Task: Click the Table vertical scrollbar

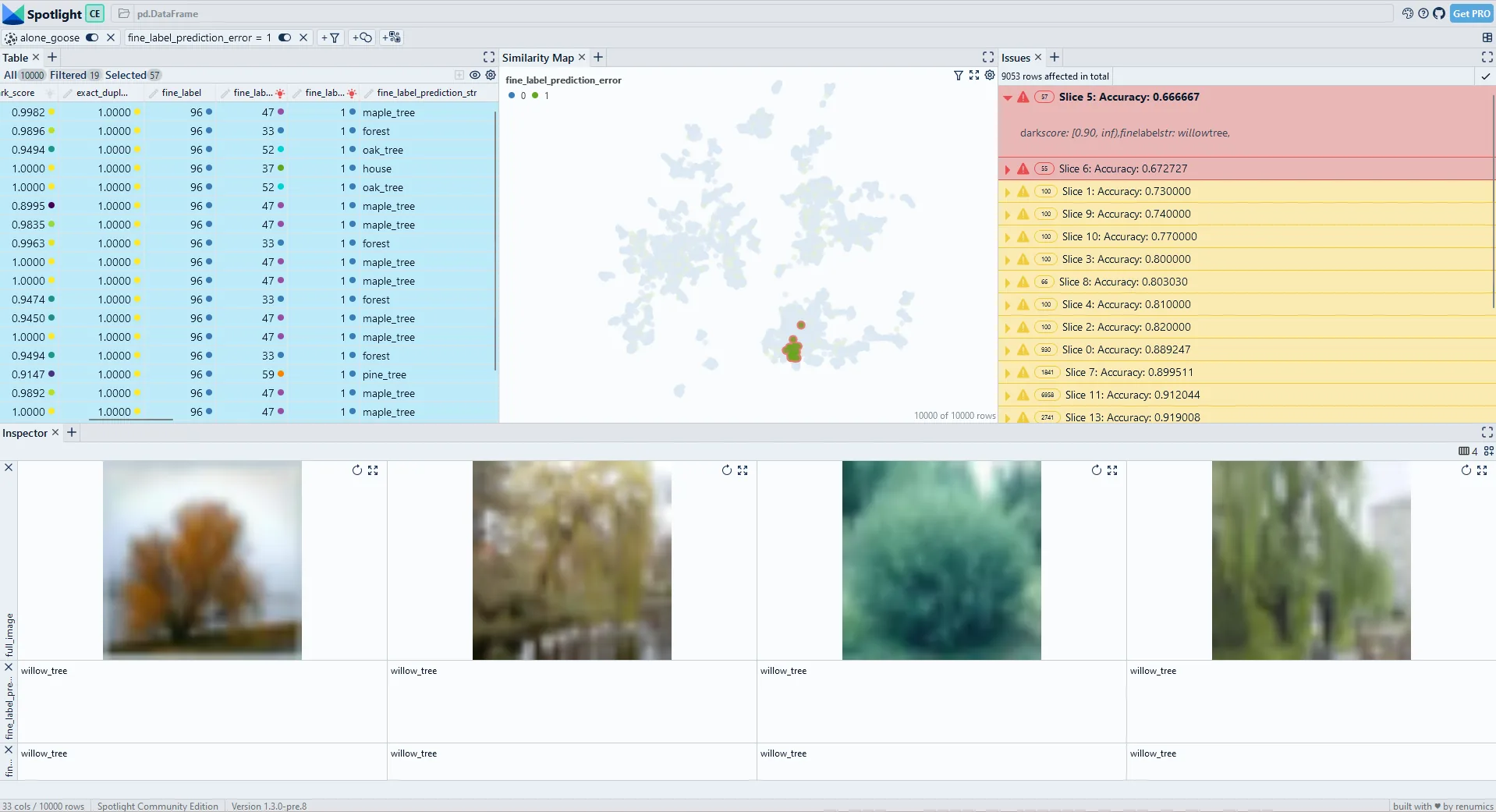Action: (496, 240)
